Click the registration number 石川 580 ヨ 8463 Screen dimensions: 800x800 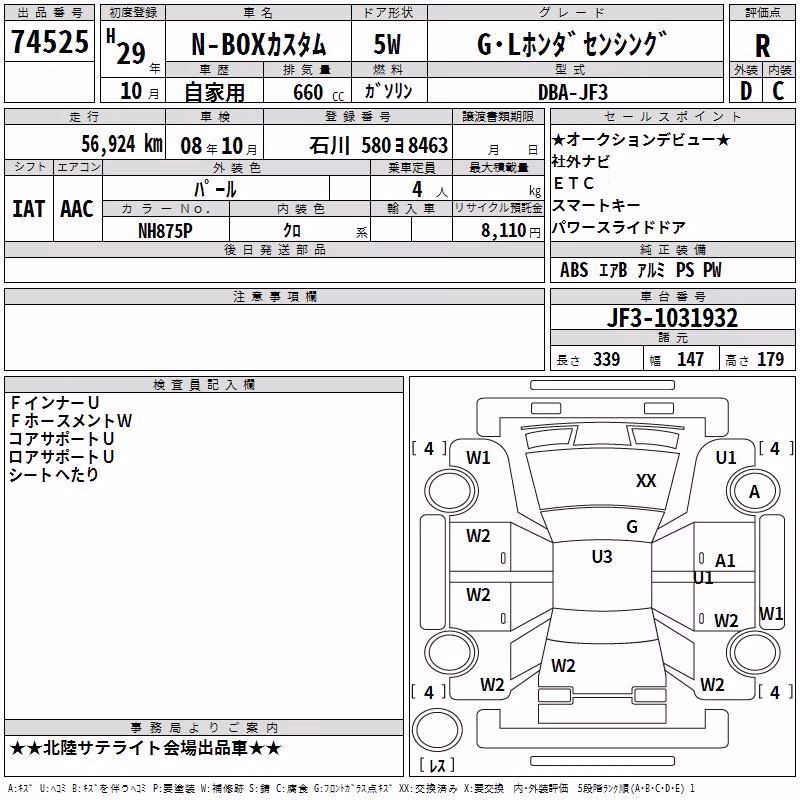379,145
